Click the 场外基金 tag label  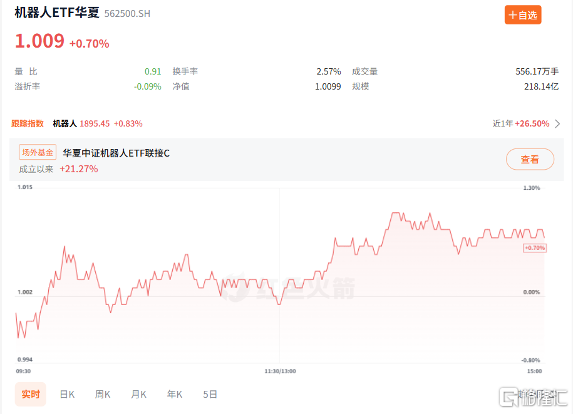(38, 152)
